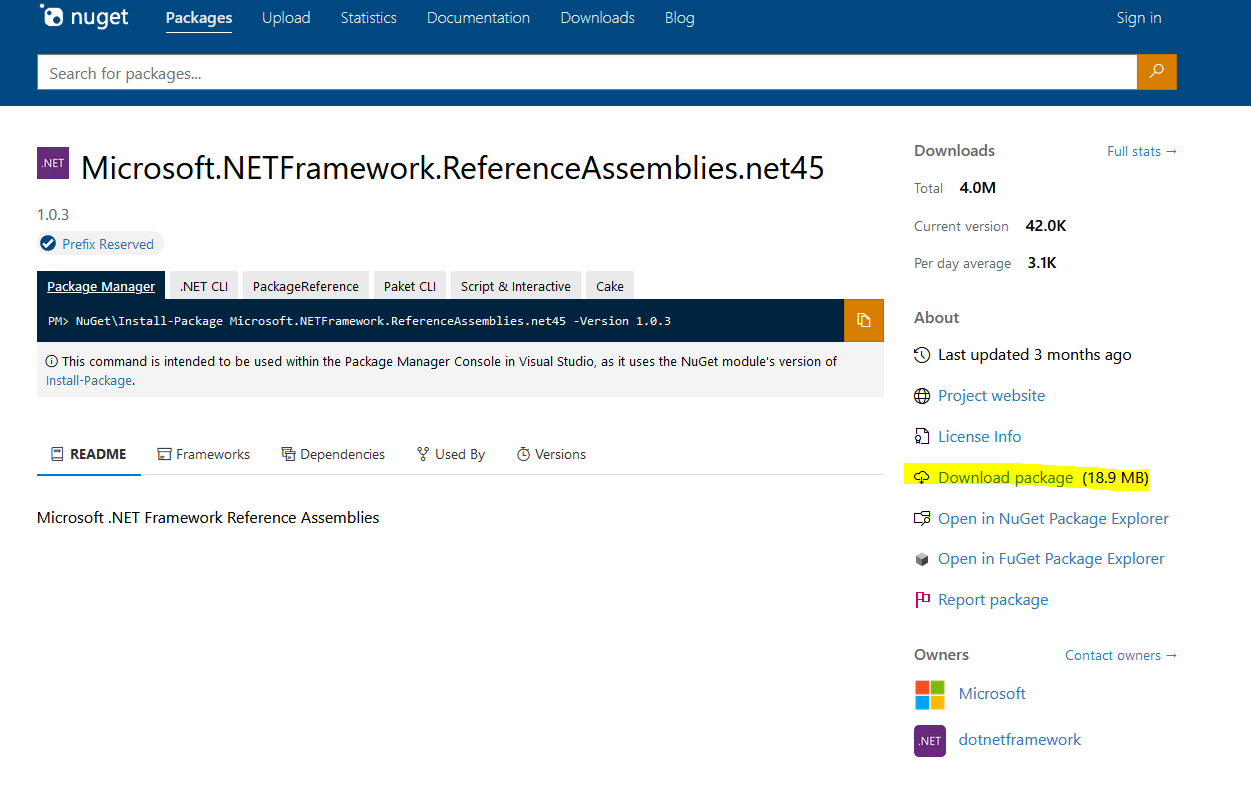This screenshot has width=1251, height=787.
Task: Select the Cake installation tab
Action: 609,285
